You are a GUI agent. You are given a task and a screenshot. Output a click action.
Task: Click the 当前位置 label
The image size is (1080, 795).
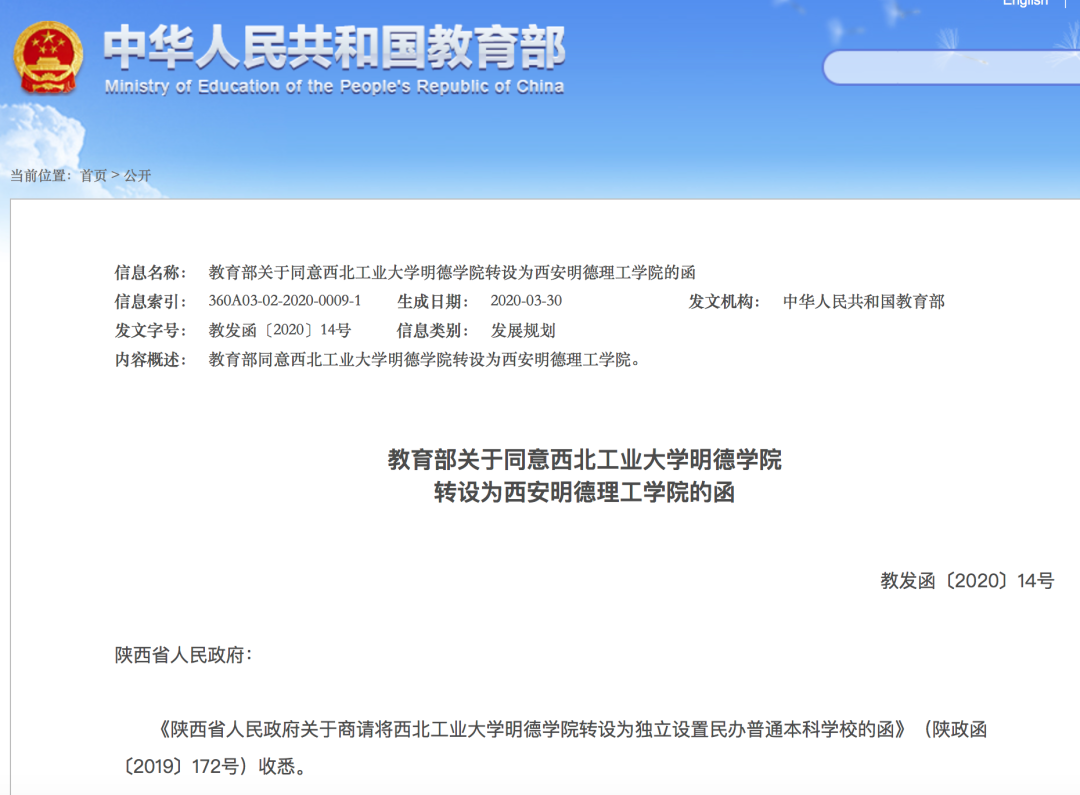tap(41, 176)
